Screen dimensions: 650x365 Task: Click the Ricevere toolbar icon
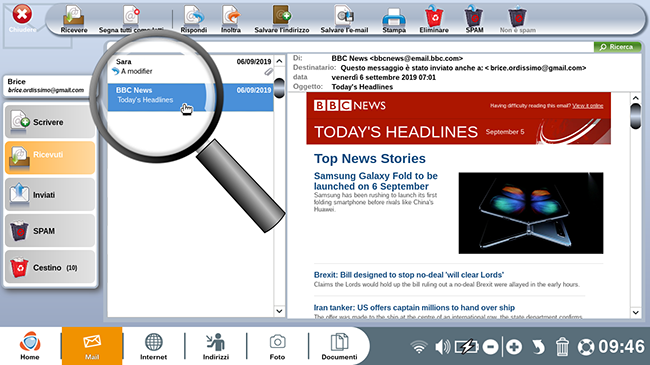(x=74, y=19)
